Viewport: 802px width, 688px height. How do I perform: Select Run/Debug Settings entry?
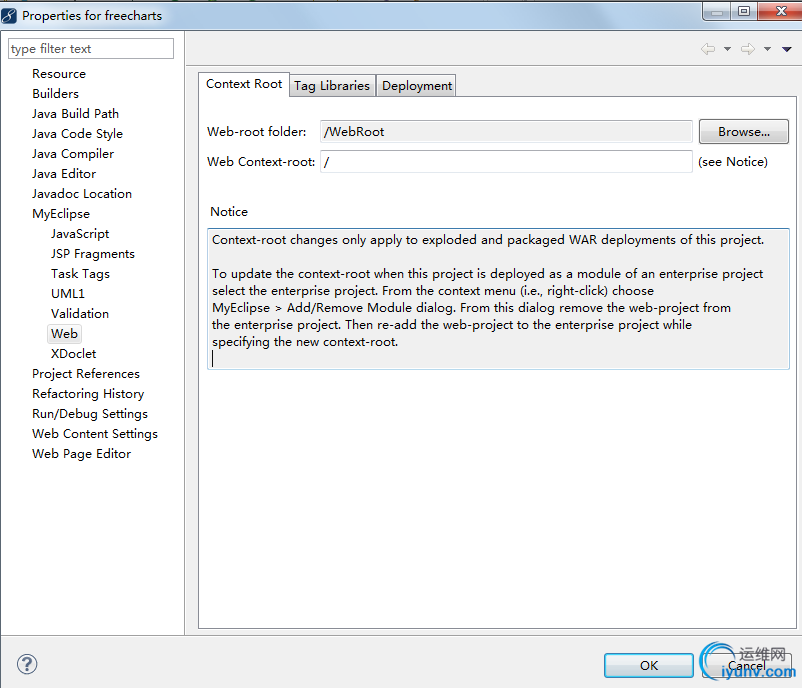(x=90, y=413)
